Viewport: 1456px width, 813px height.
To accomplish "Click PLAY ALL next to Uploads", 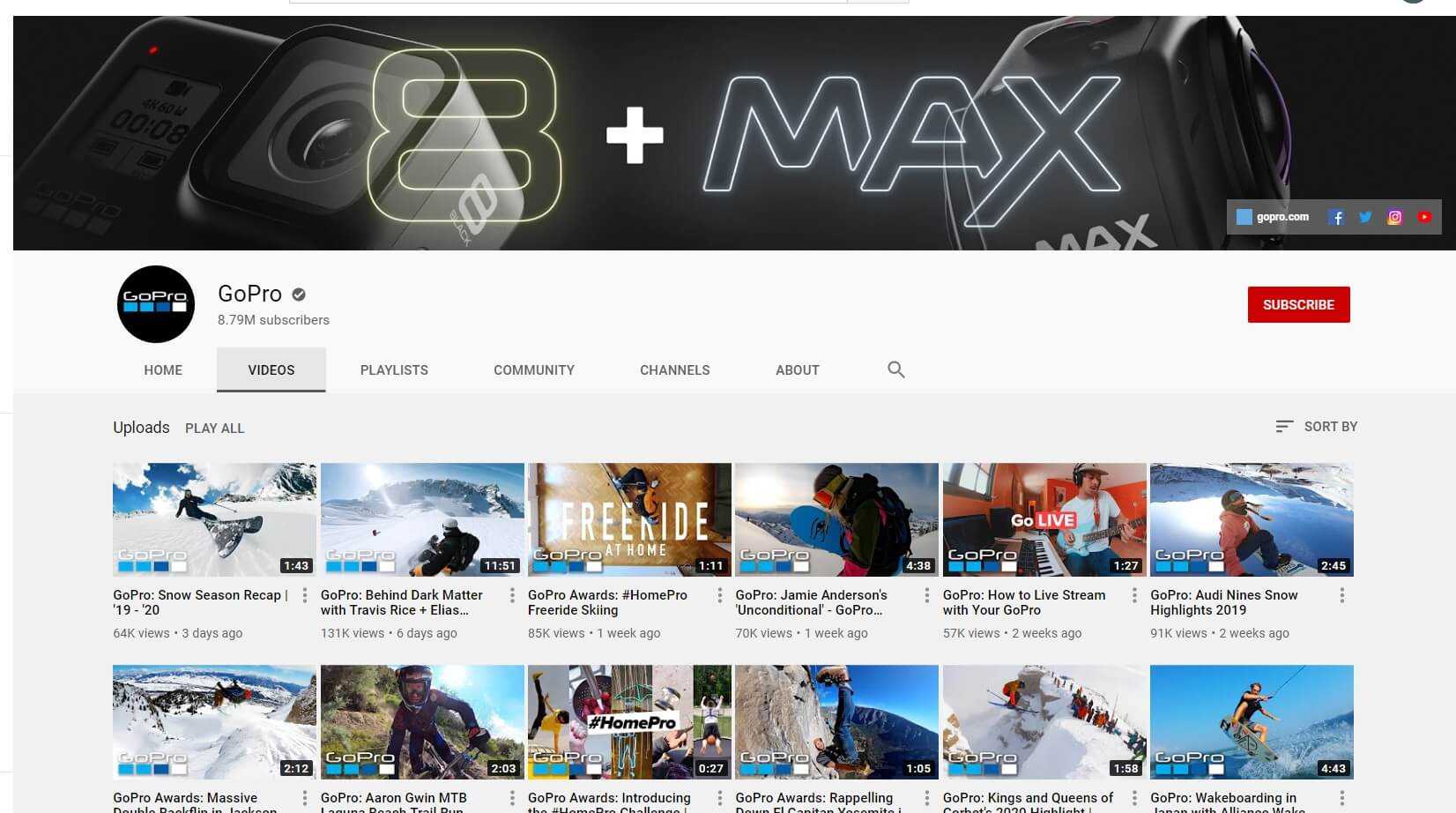I will click(x=215, y=429).
